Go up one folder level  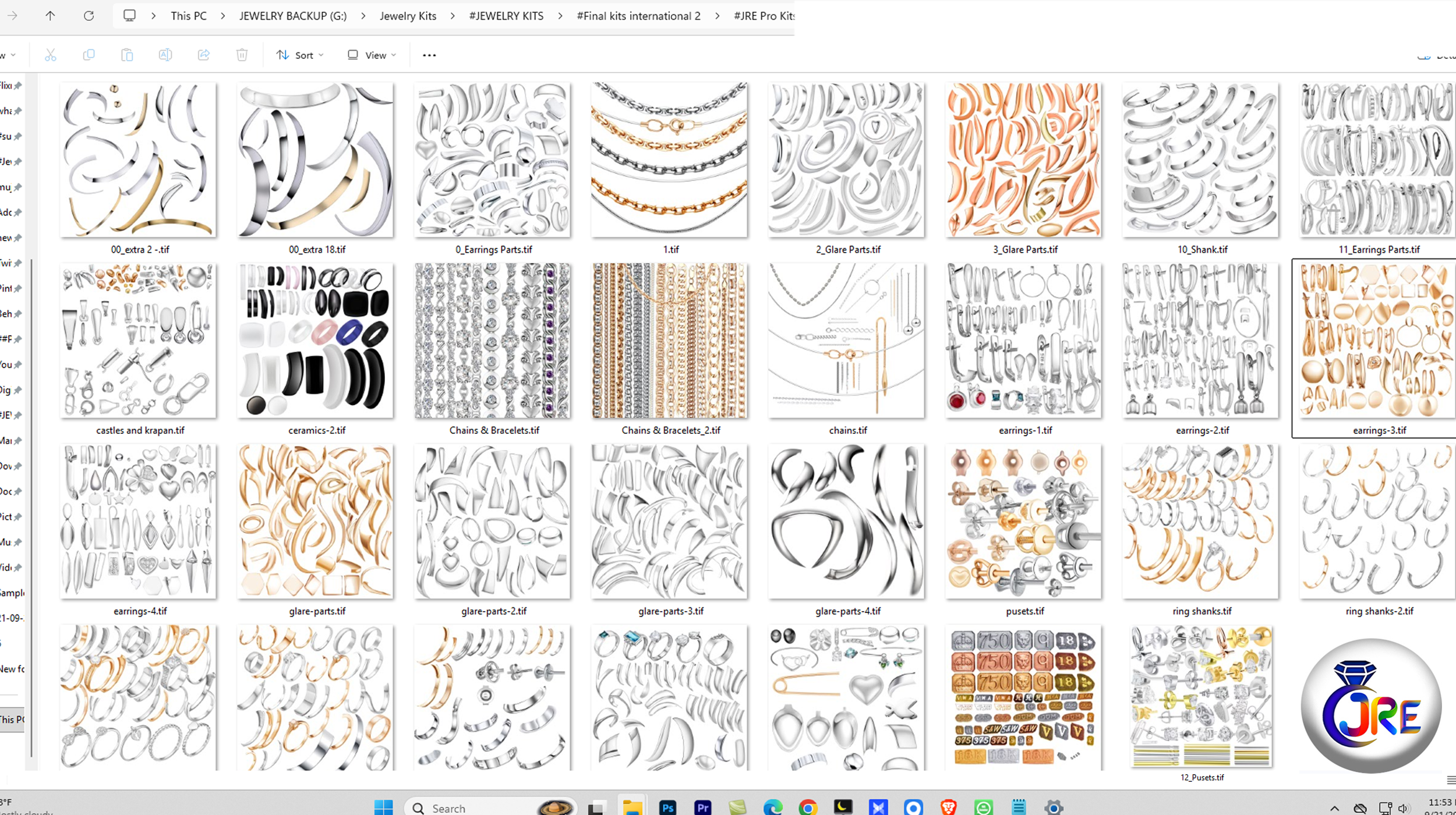[50, 16]
